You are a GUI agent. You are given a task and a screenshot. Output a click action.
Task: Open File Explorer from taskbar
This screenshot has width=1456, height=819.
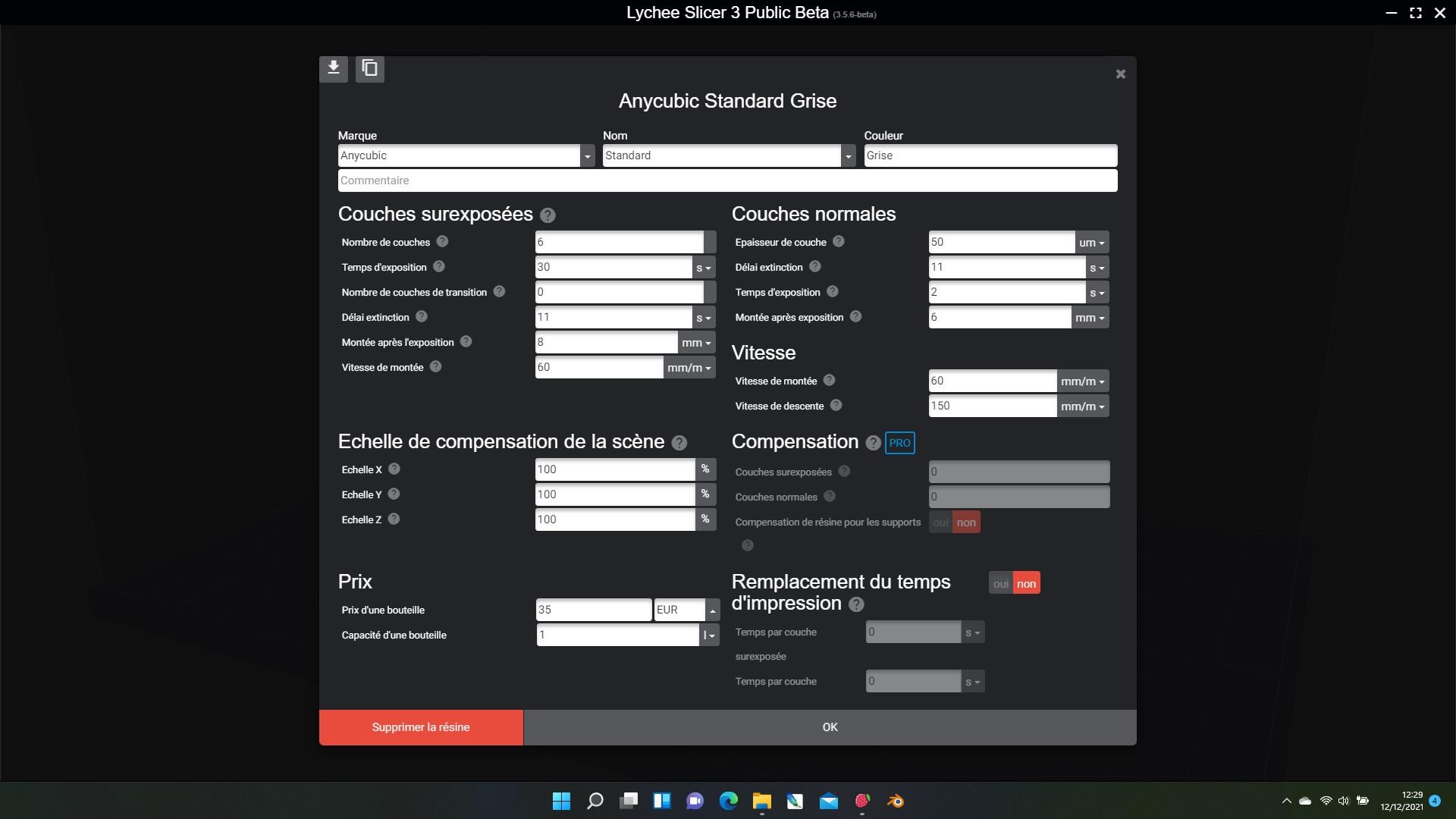(762, 801)
